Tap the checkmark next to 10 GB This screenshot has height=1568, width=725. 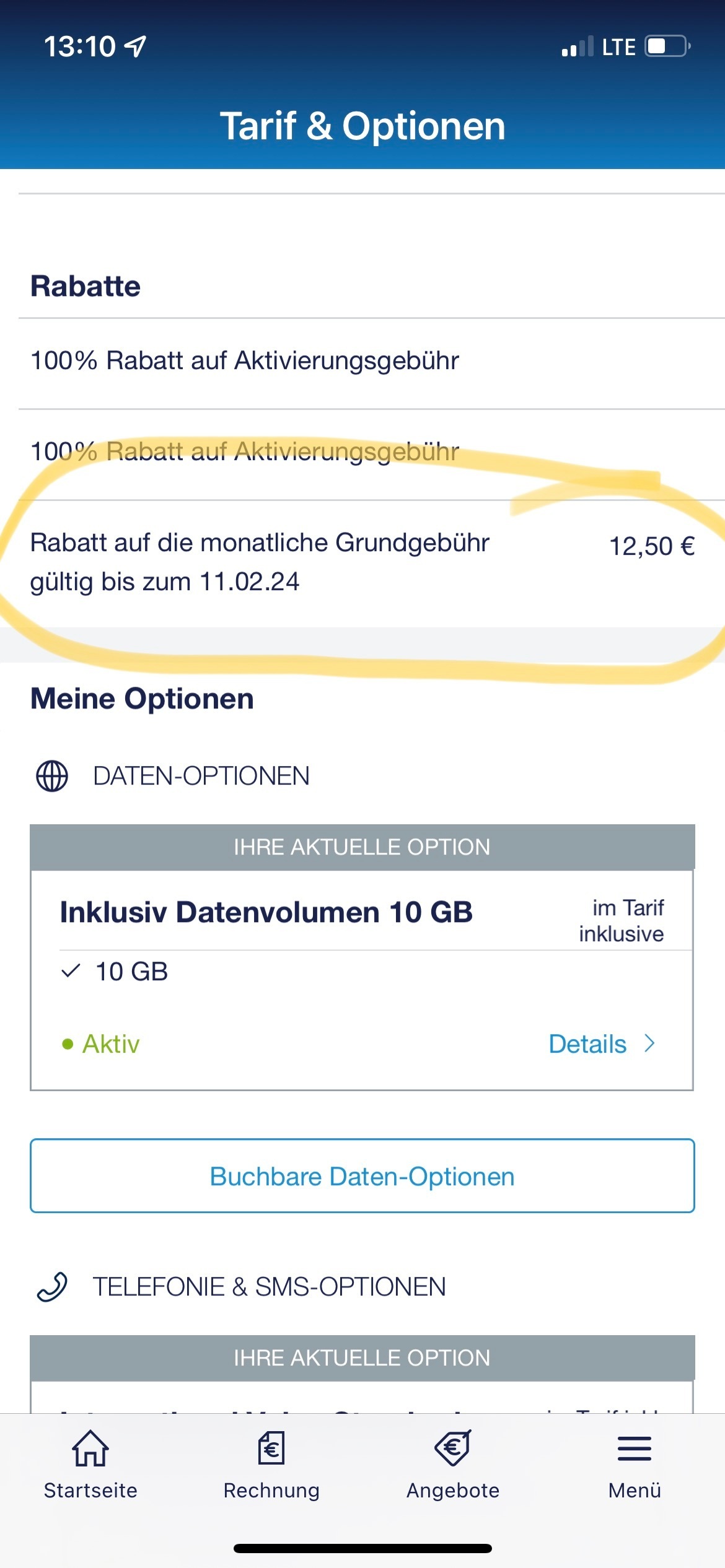tap(71, 970)
